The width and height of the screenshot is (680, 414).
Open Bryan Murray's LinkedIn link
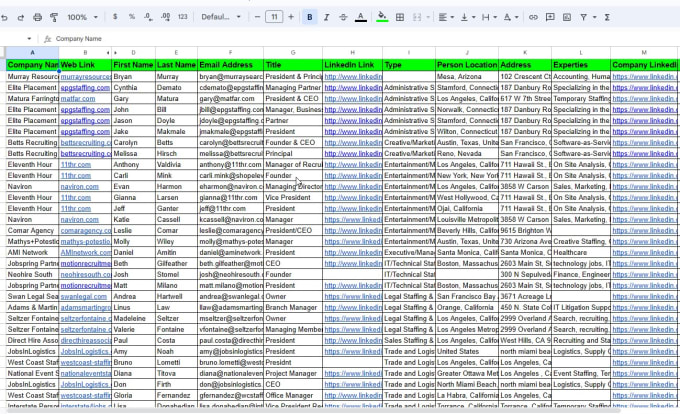tap(353, 77)
